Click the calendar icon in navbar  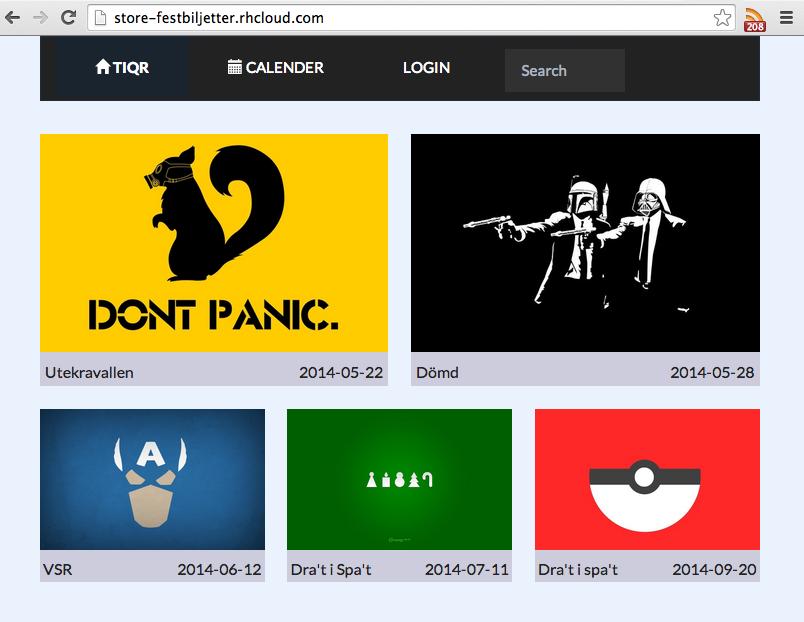coord(235,67)
